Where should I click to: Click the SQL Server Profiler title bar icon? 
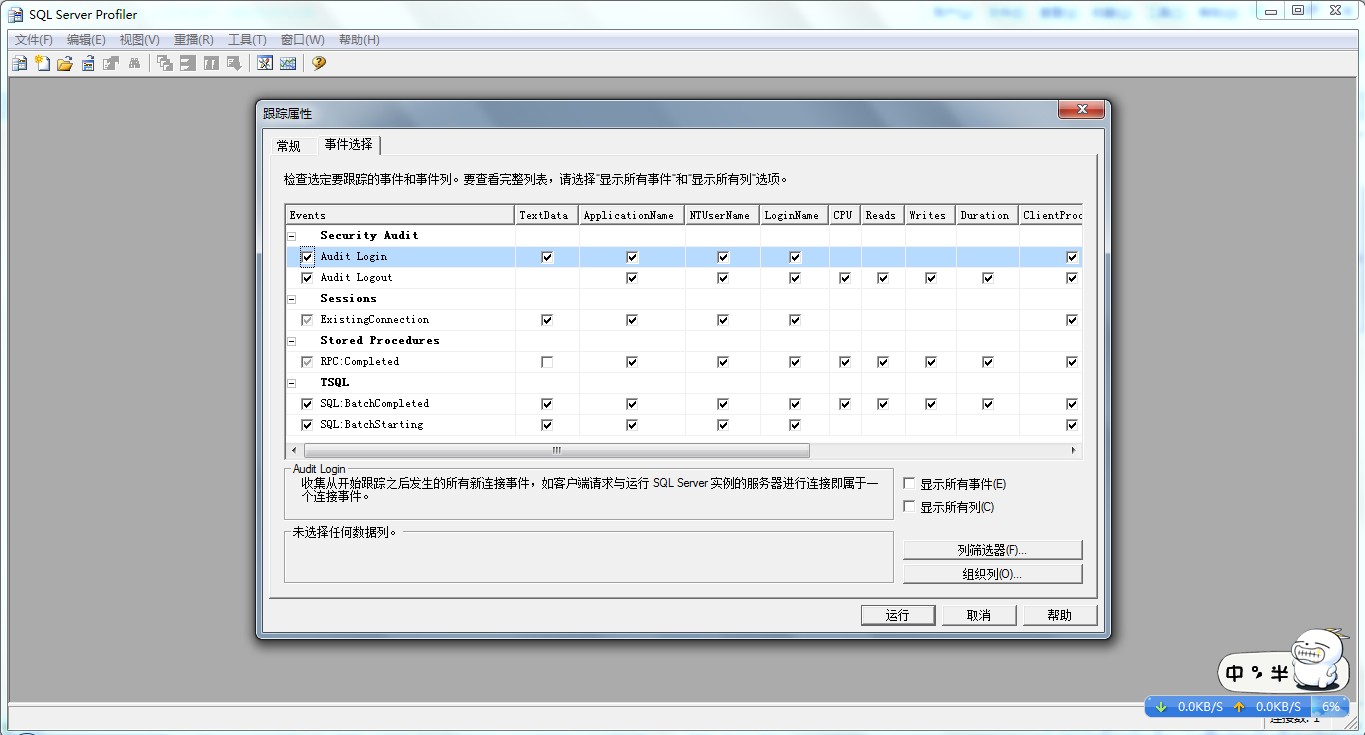[x=16, y=14]
